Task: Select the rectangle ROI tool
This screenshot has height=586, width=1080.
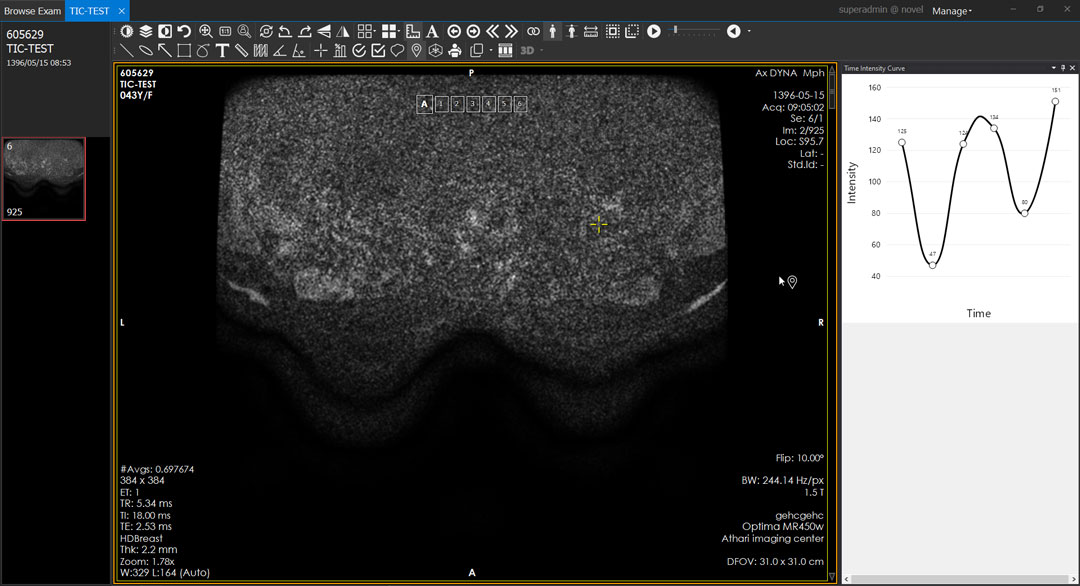Action: pyautogui.click(x=184, y=50)
